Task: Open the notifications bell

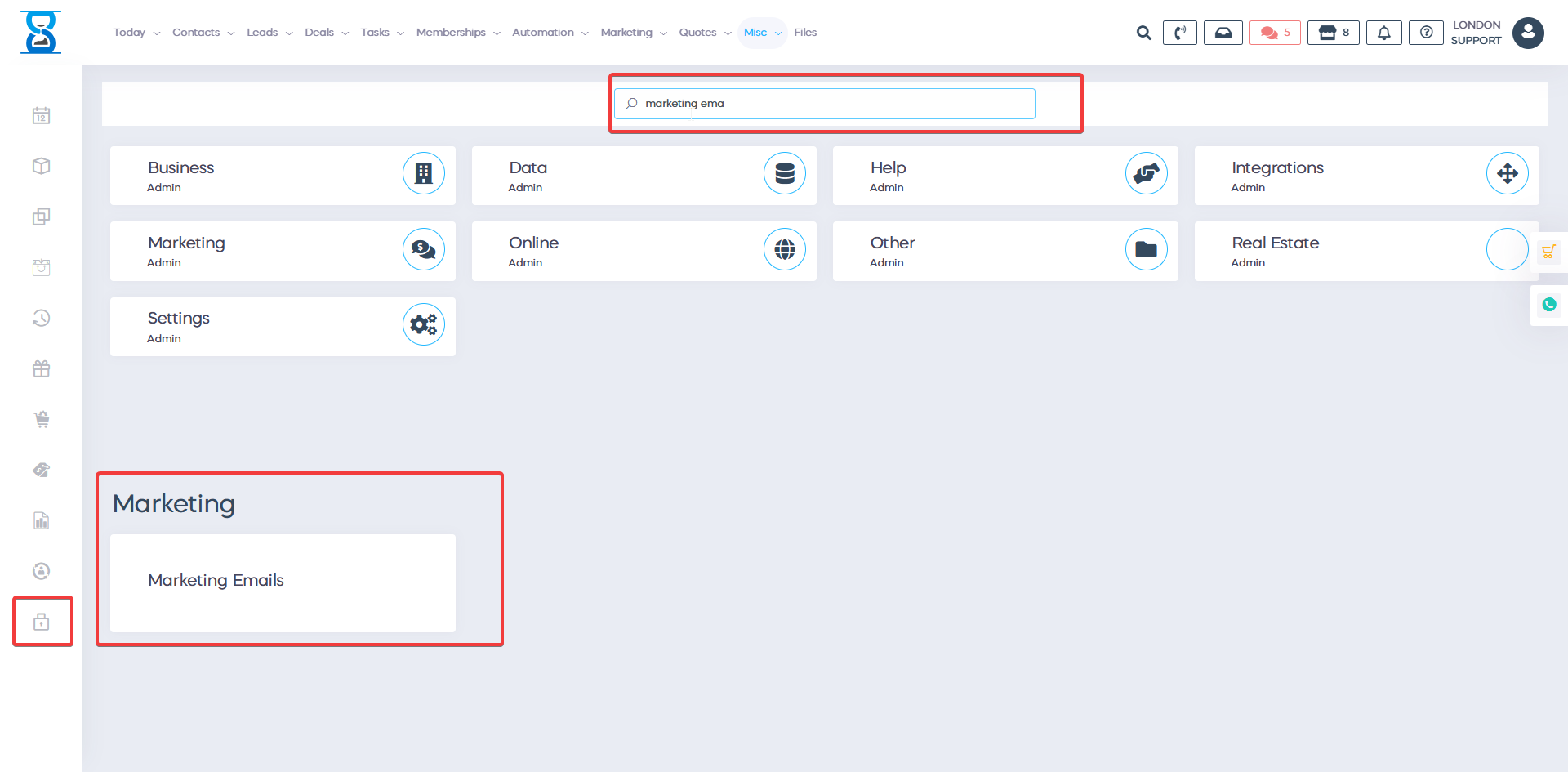Action: pos(1383,33)
